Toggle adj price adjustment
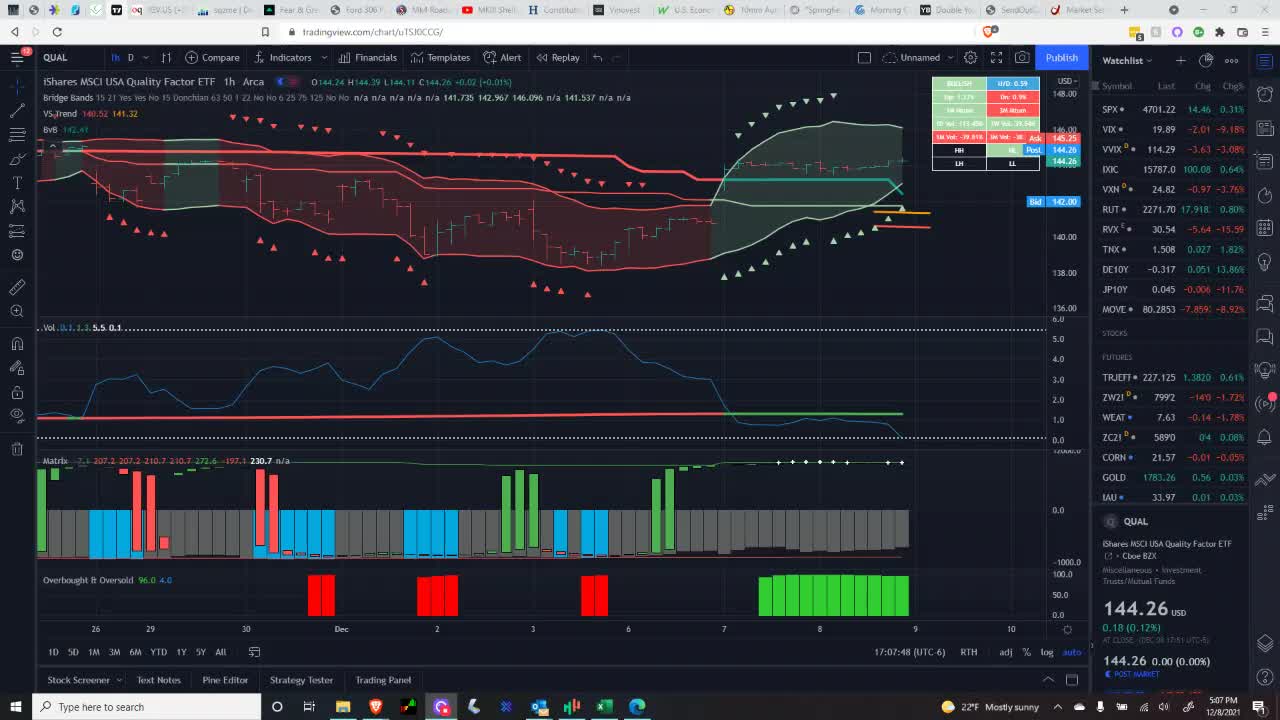1280x720 pixels. (1006, 652)
